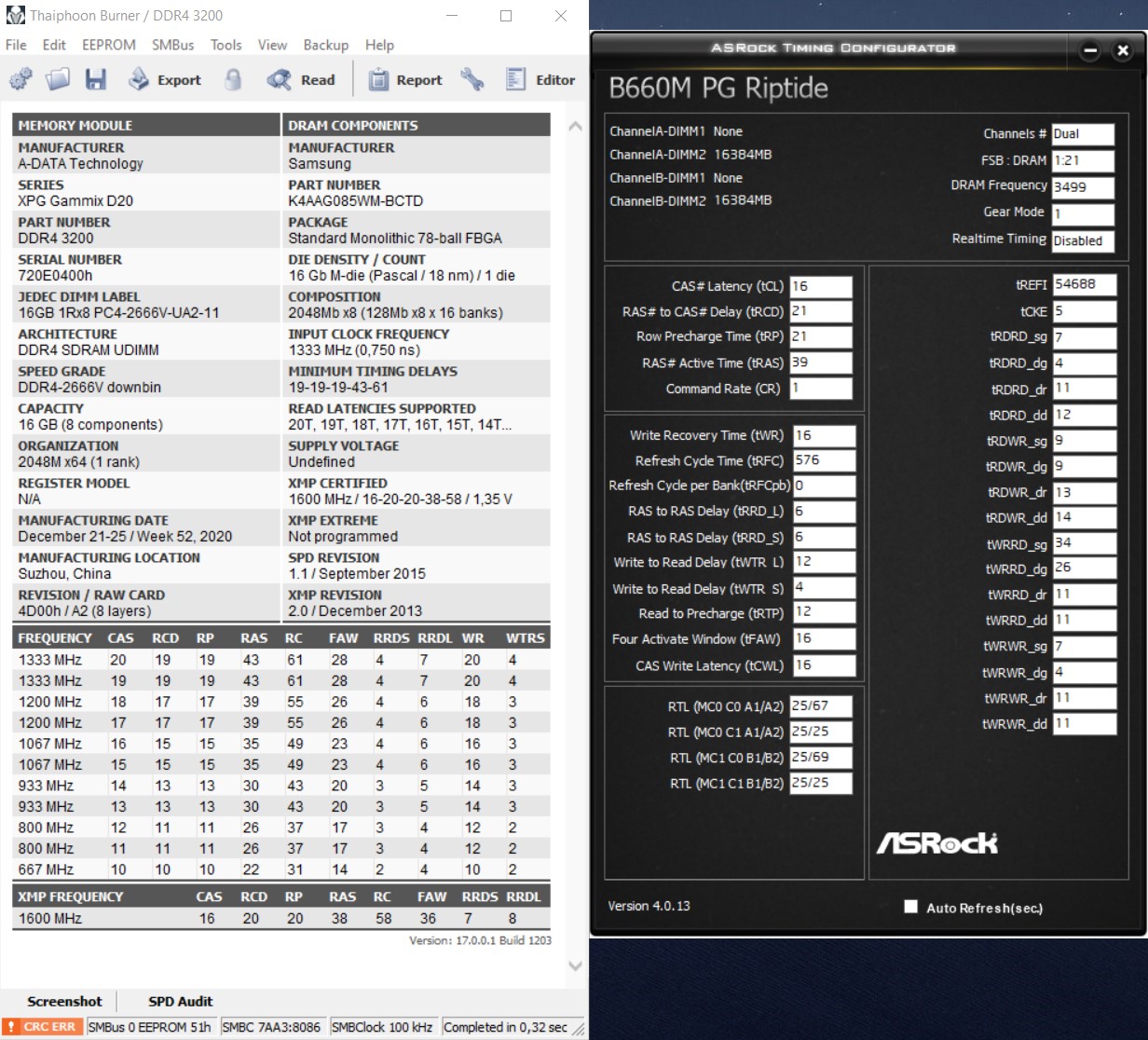Click the Export toolbar button

coord(165,80)
